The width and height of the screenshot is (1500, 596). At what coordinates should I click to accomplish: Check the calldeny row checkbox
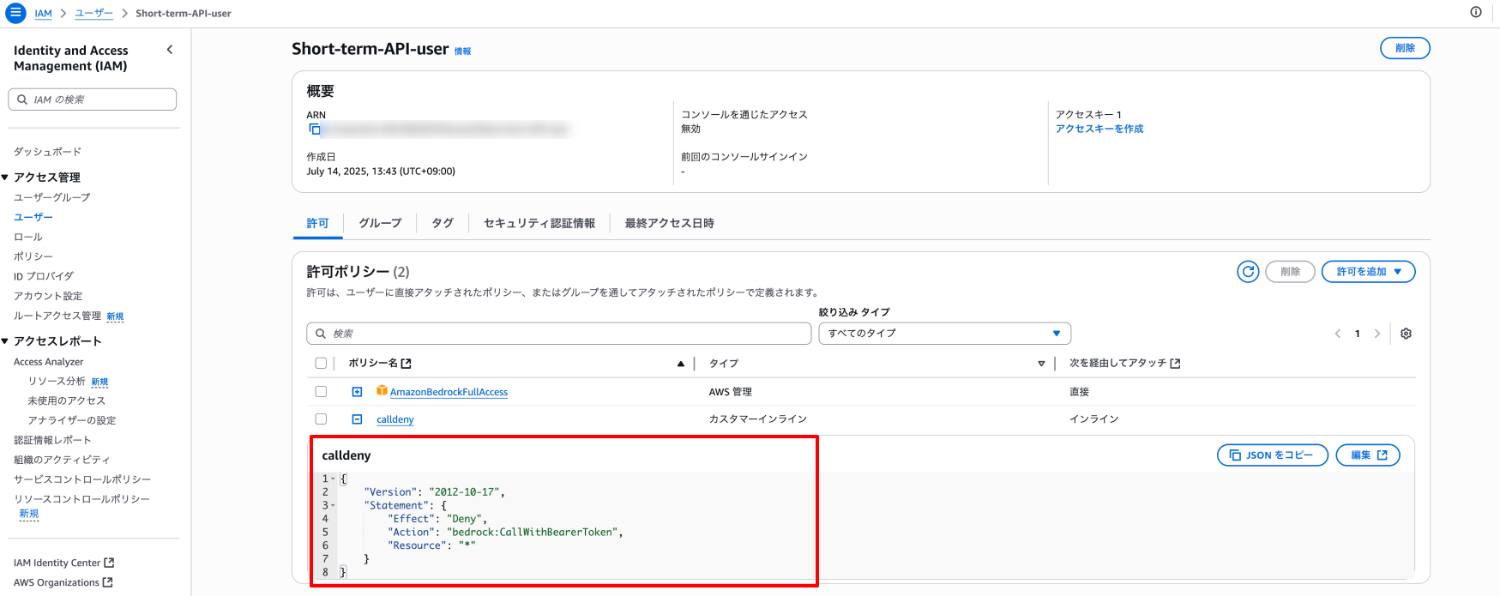point(321,419)
